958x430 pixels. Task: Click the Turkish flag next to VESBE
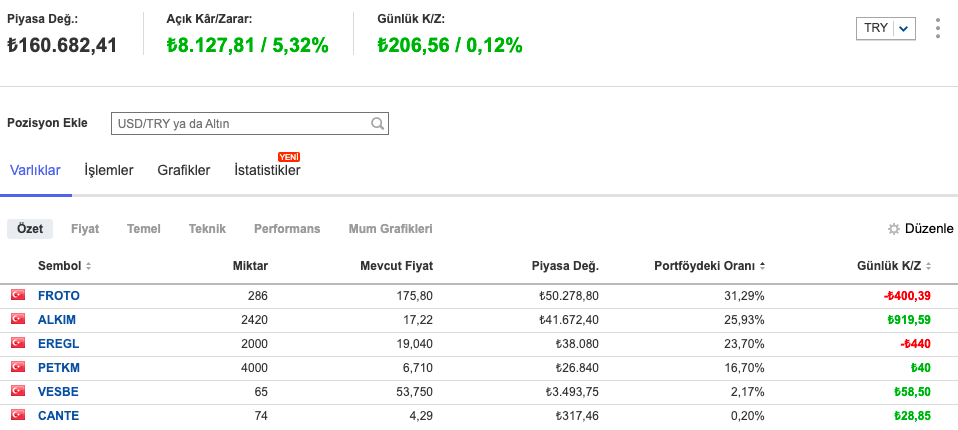[17, 392]
